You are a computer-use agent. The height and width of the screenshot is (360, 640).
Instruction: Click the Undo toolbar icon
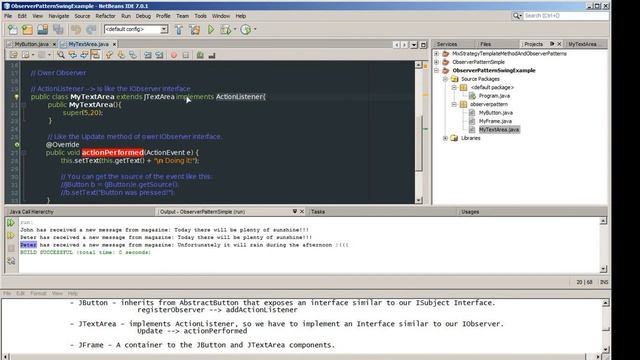(x=76, y=29)
